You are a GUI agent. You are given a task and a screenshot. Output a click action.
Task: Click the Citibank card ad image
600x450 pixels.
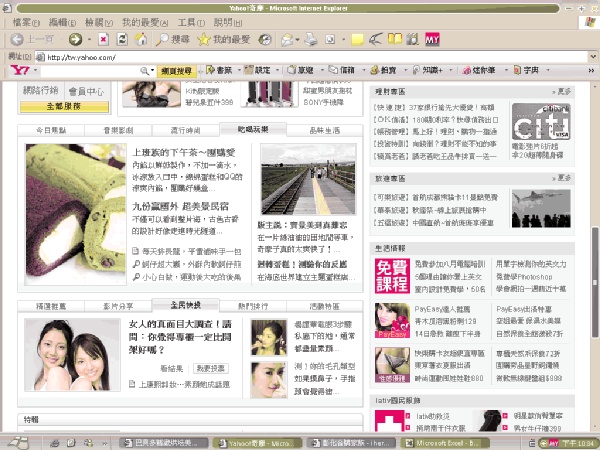[541, 122]
